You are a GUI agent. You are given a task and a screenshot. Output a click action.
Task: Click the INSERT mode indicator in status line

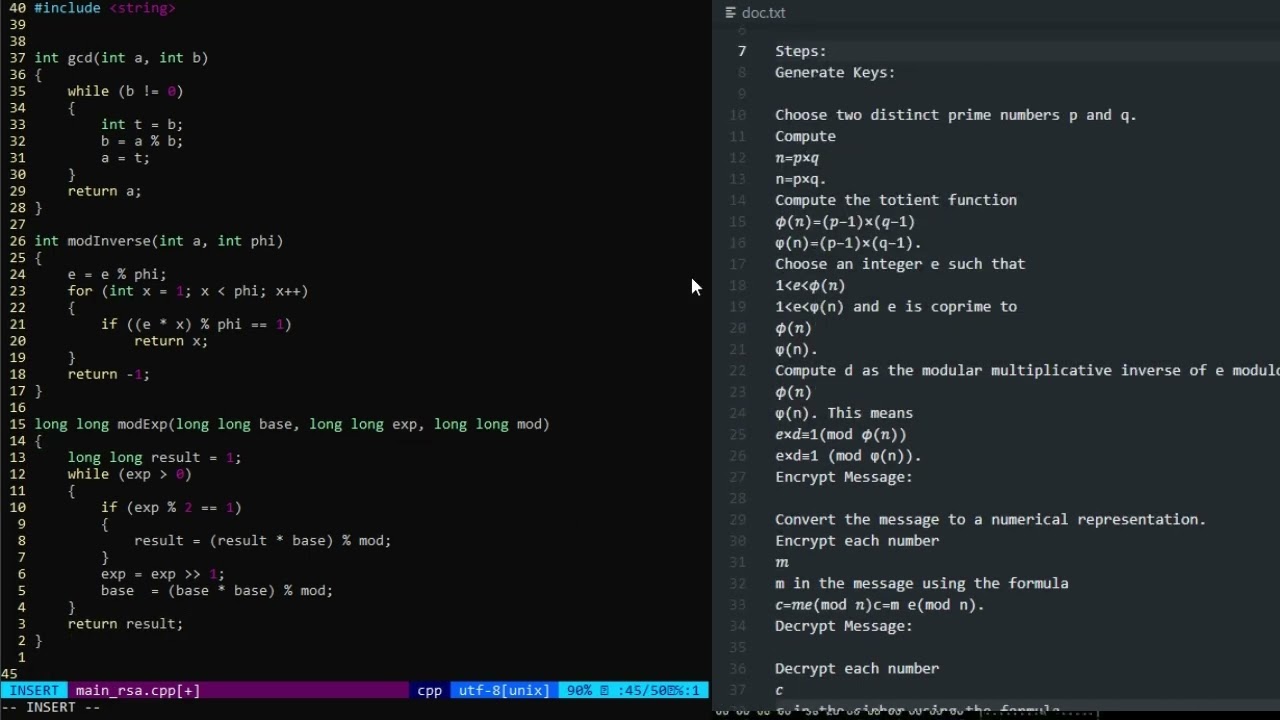pyautogui.click(x=34, y=690)
